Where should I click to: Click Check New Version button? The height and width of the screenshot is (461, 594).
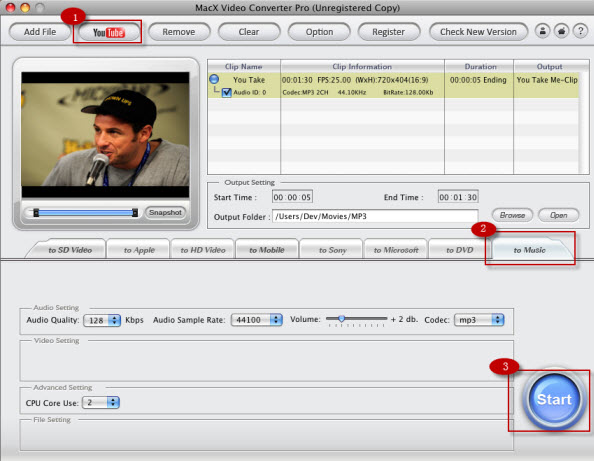coord(478,32)
